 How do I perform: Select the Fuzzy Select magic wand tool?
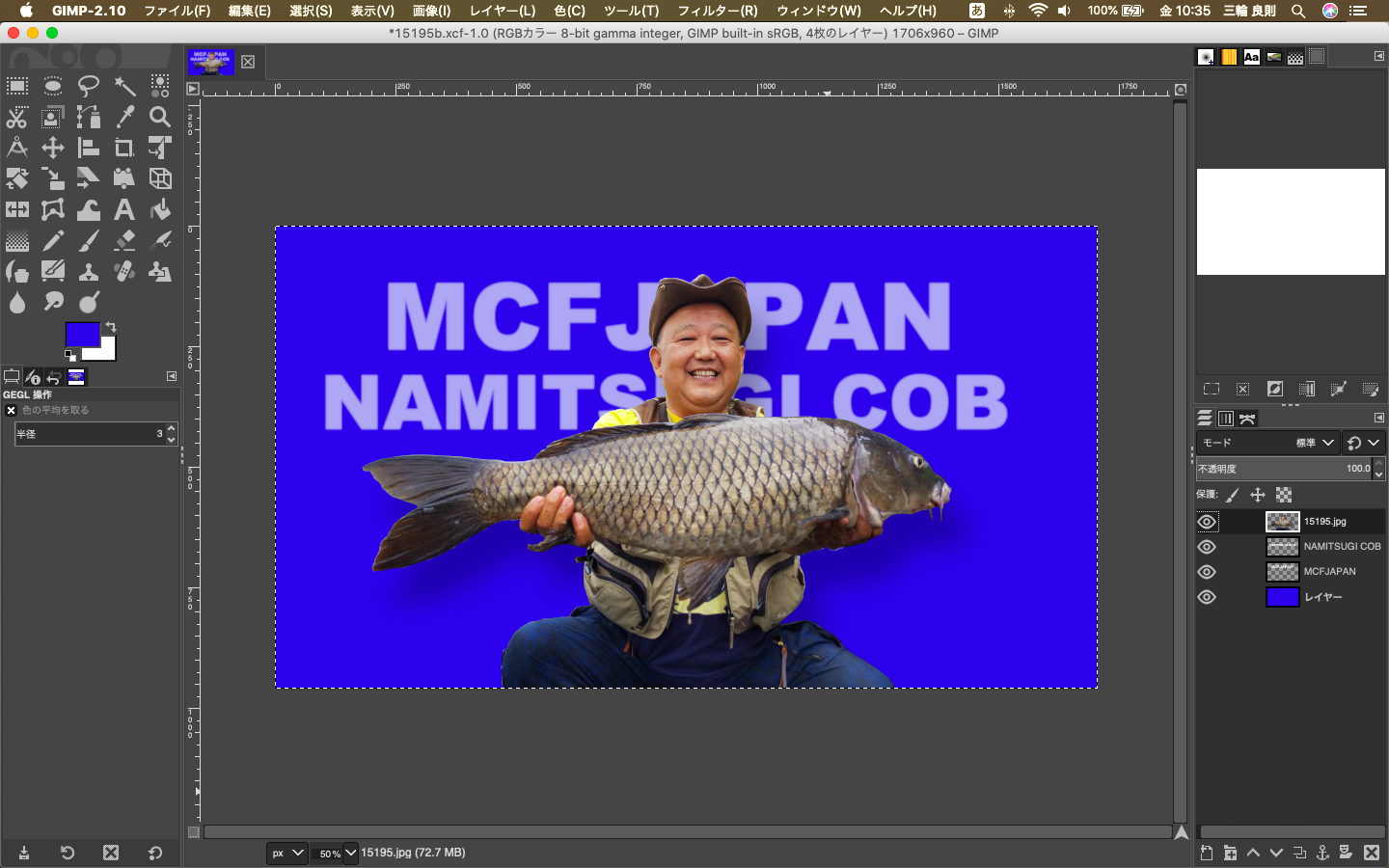tap(124, 86)
